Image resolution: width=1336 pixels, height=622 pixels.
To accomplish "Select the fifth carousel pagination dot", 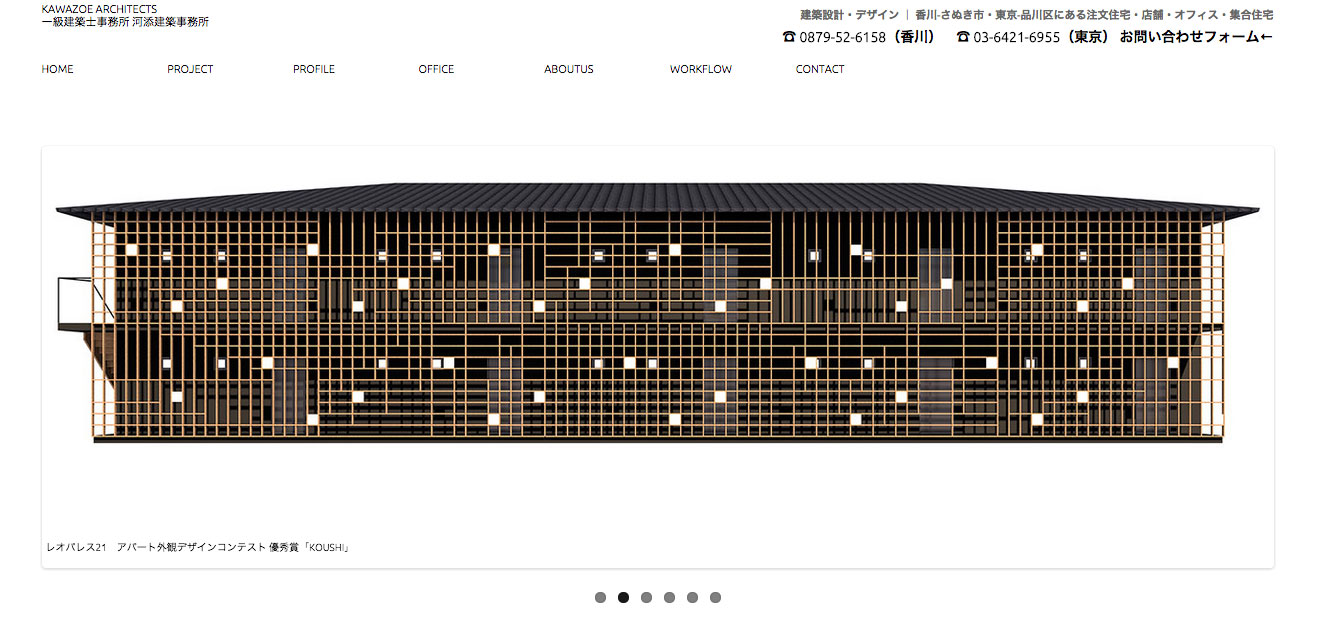I will [692, 598].
